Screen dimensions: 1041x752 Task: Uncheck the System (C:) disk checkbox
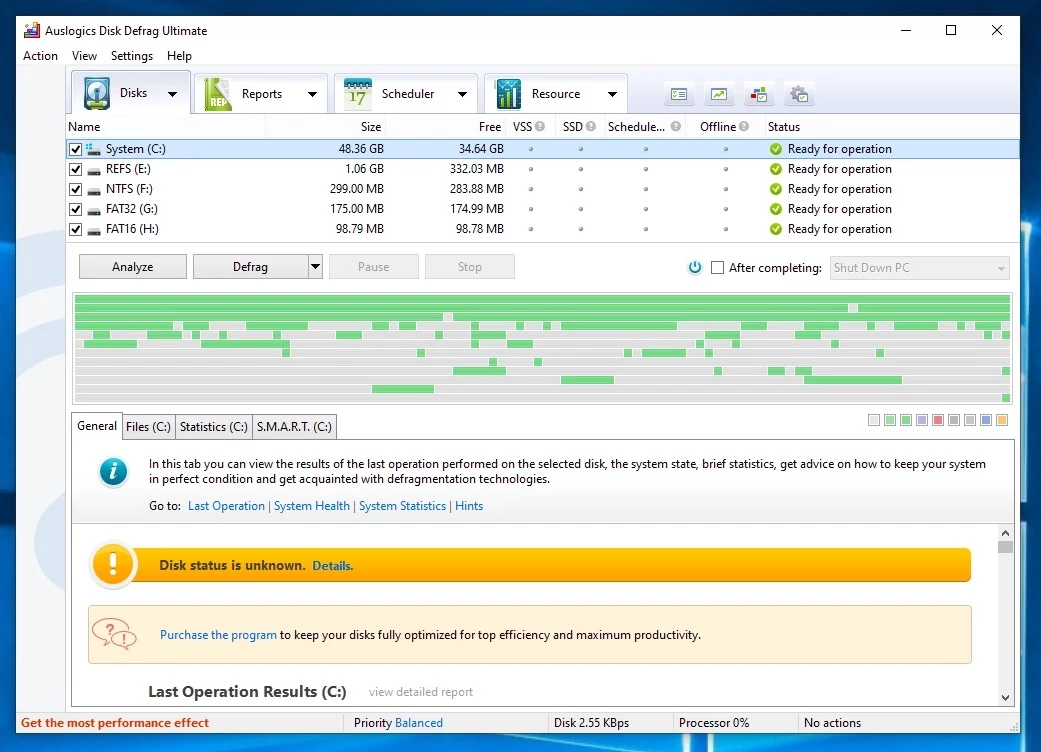coord(76,149)
